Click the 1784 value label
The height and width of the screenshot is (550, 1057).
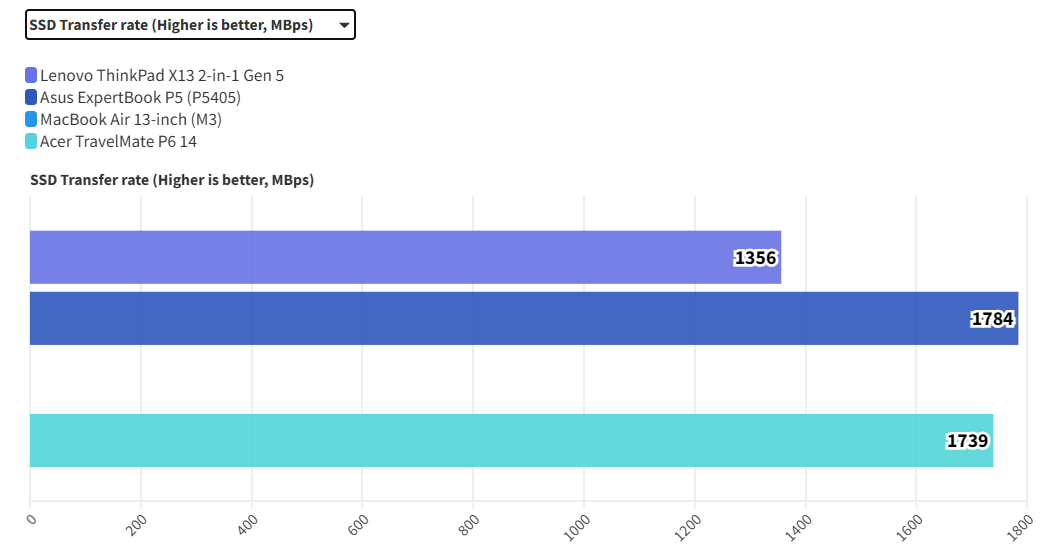click(992, 319)
